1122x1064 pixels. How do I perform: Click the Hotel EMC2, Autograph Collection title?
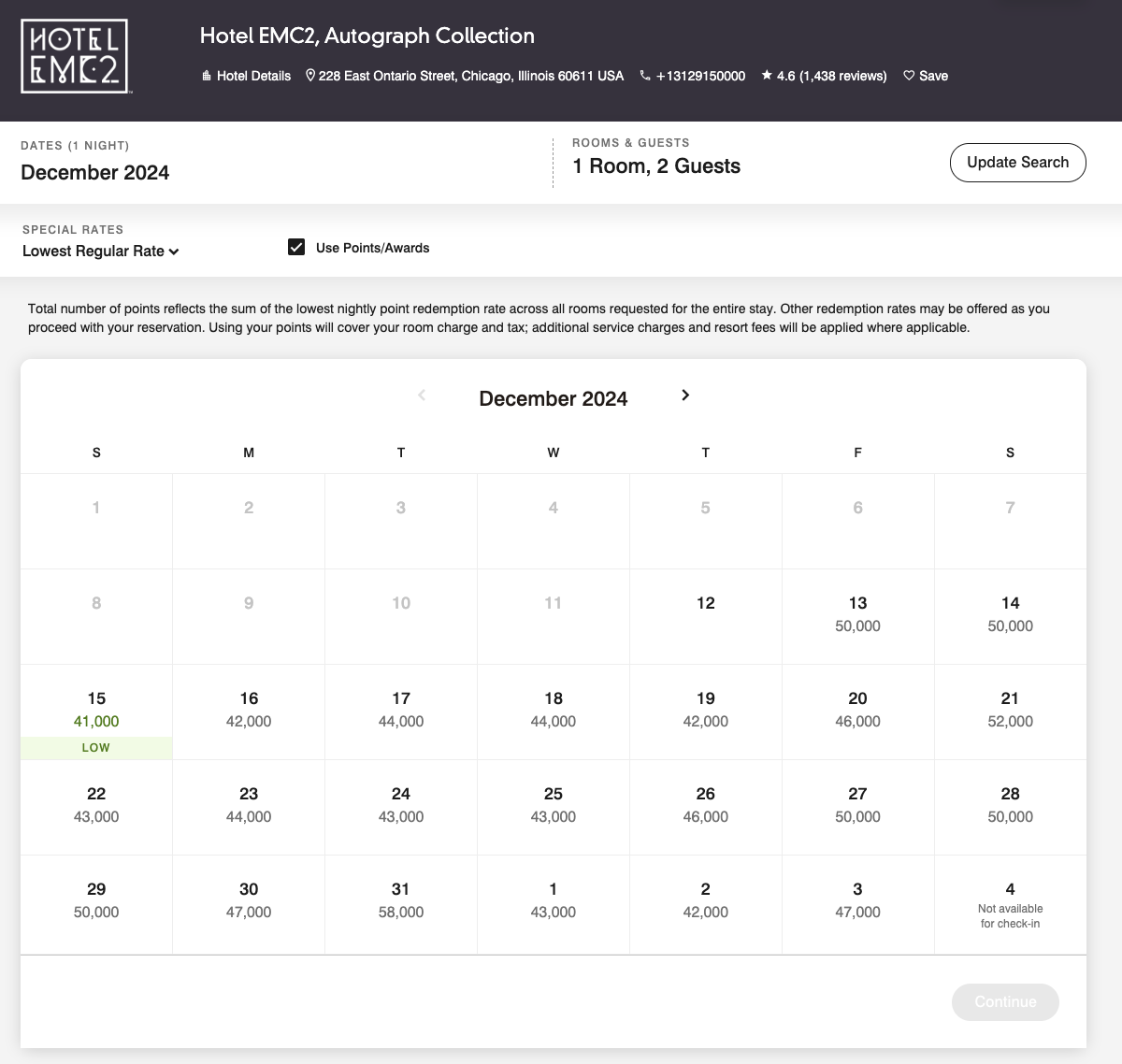tap(367, 36)
